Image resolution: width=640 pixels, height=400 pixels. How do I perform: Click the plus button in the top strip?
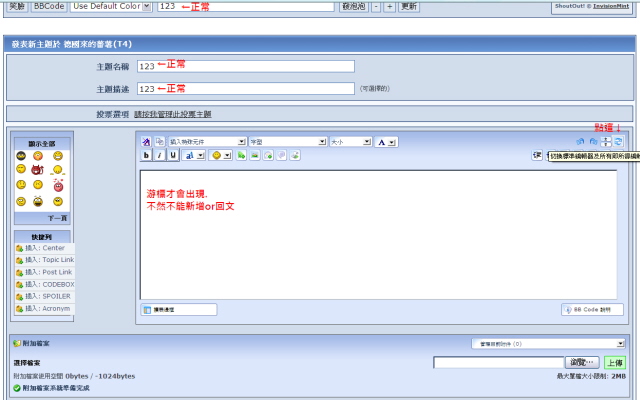click(389, 6)
